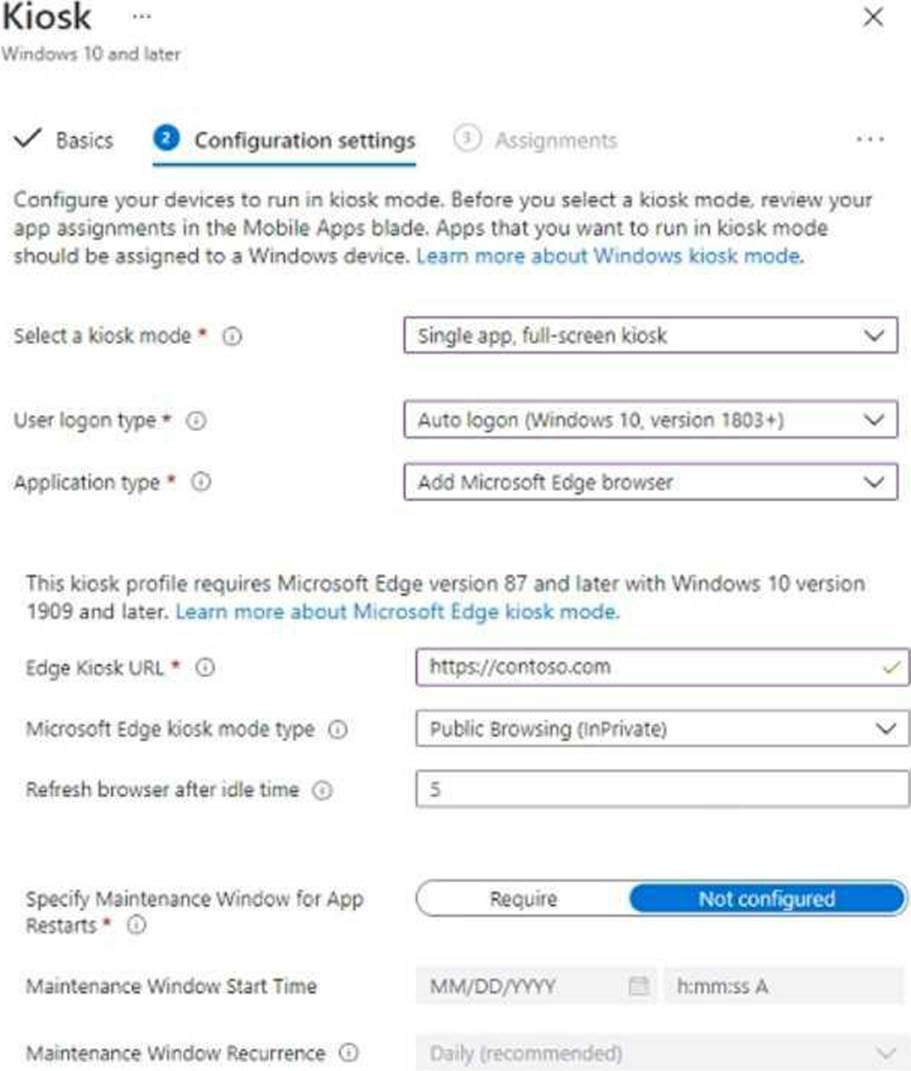
Task: Open Learn more about Windows kiosk mode link
Action: (x=608, y=256)
